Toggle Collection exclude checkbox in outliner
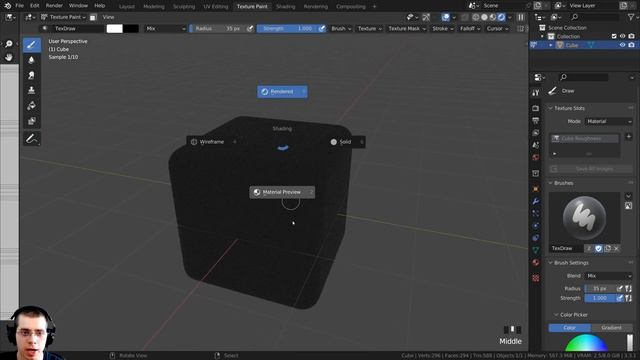 614,36
